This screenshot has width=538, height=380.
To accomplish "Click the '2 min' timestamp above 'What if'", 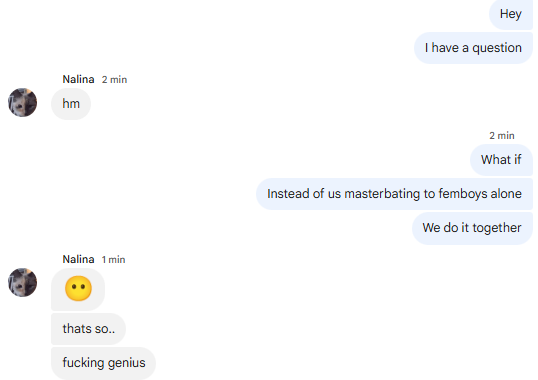I will click(x=502, y=136).
